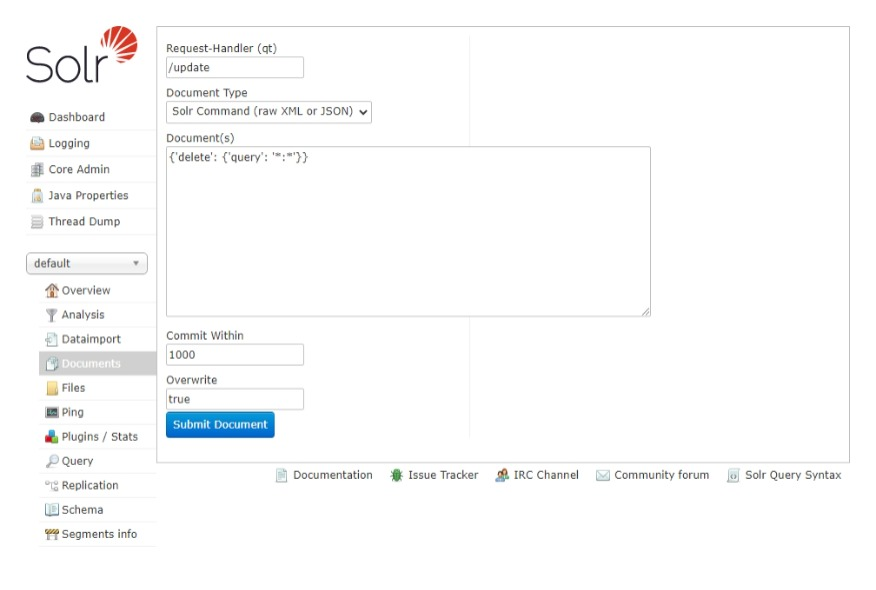Screen dimensions: 876x590
Task: Click the Ping monitor icon
Action: click(52, 412)
